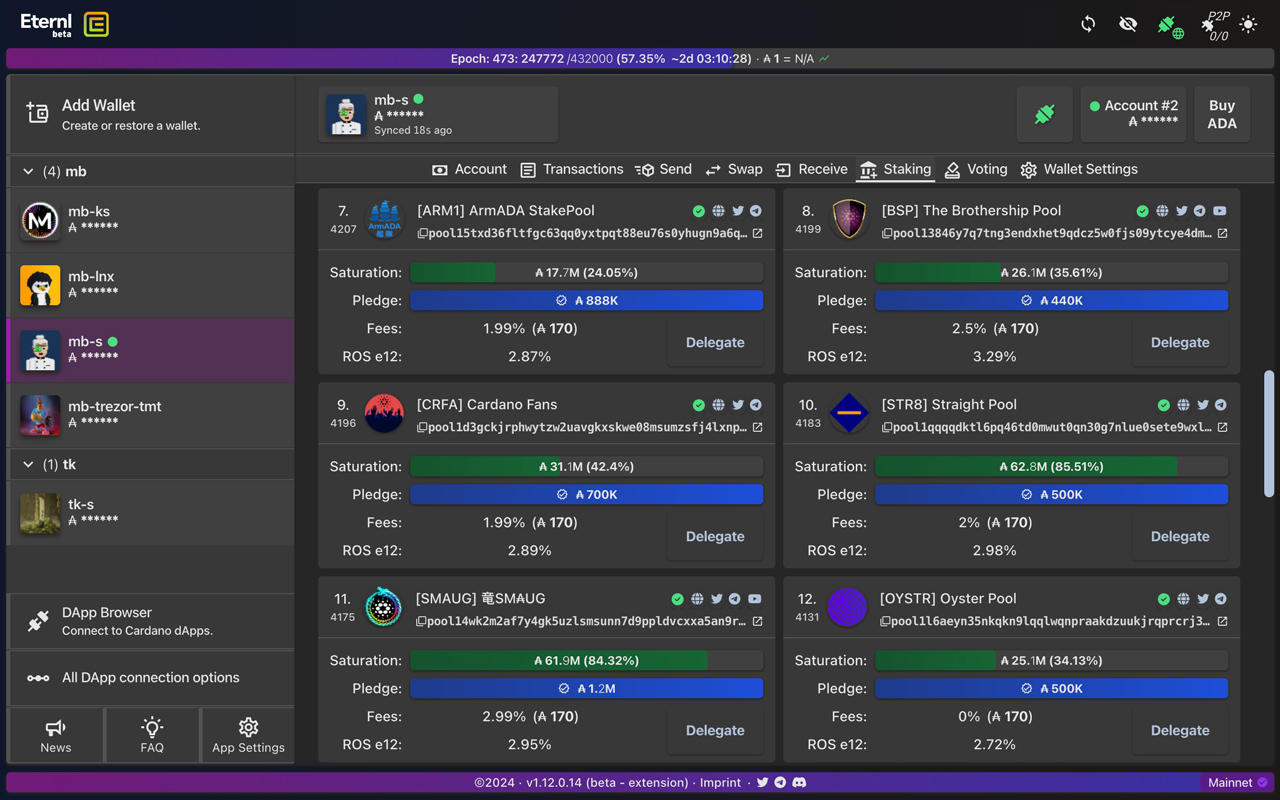Open Straight Pool Telegram icon
This screenshot has height=800, width=1280.
(x=1221, y=405)
